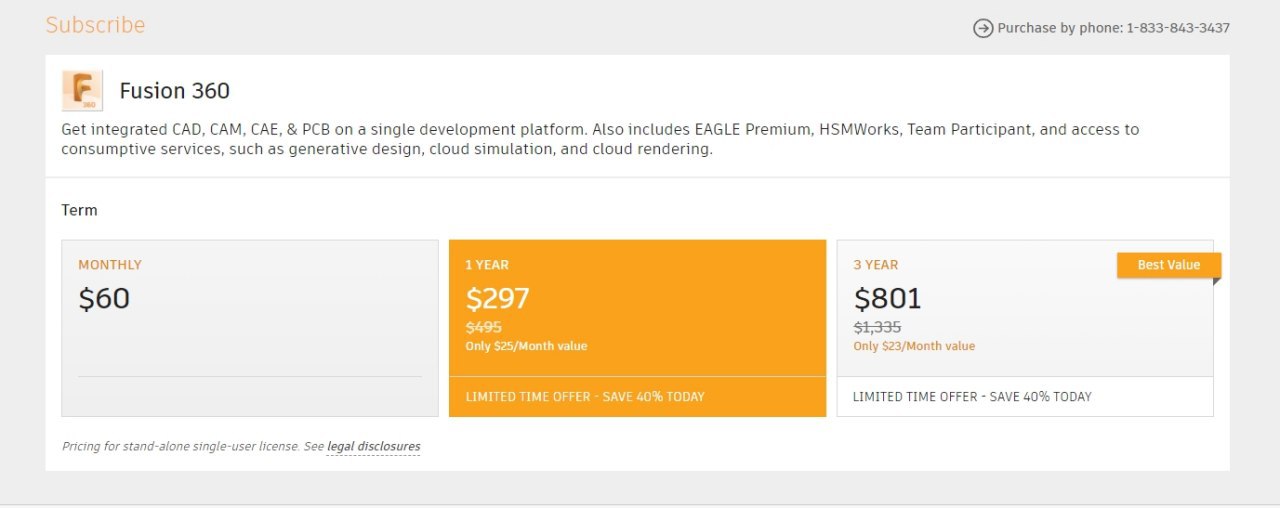The width and height of the screenshot is (1280, 508).
Task: Click the crossed-out $1,335 price
Action: click(x=877, y=327)
